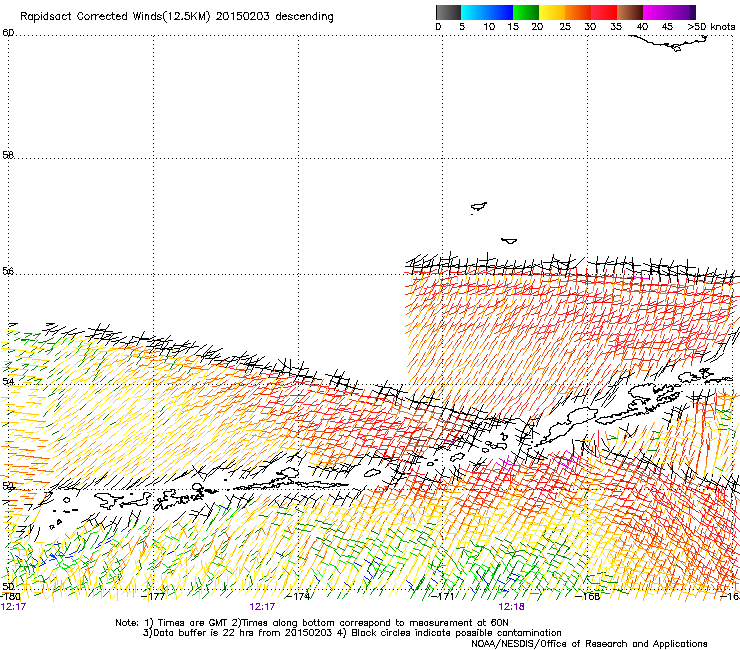
Task: Click the legend tick label '40'
Action: tap(642, 27)
